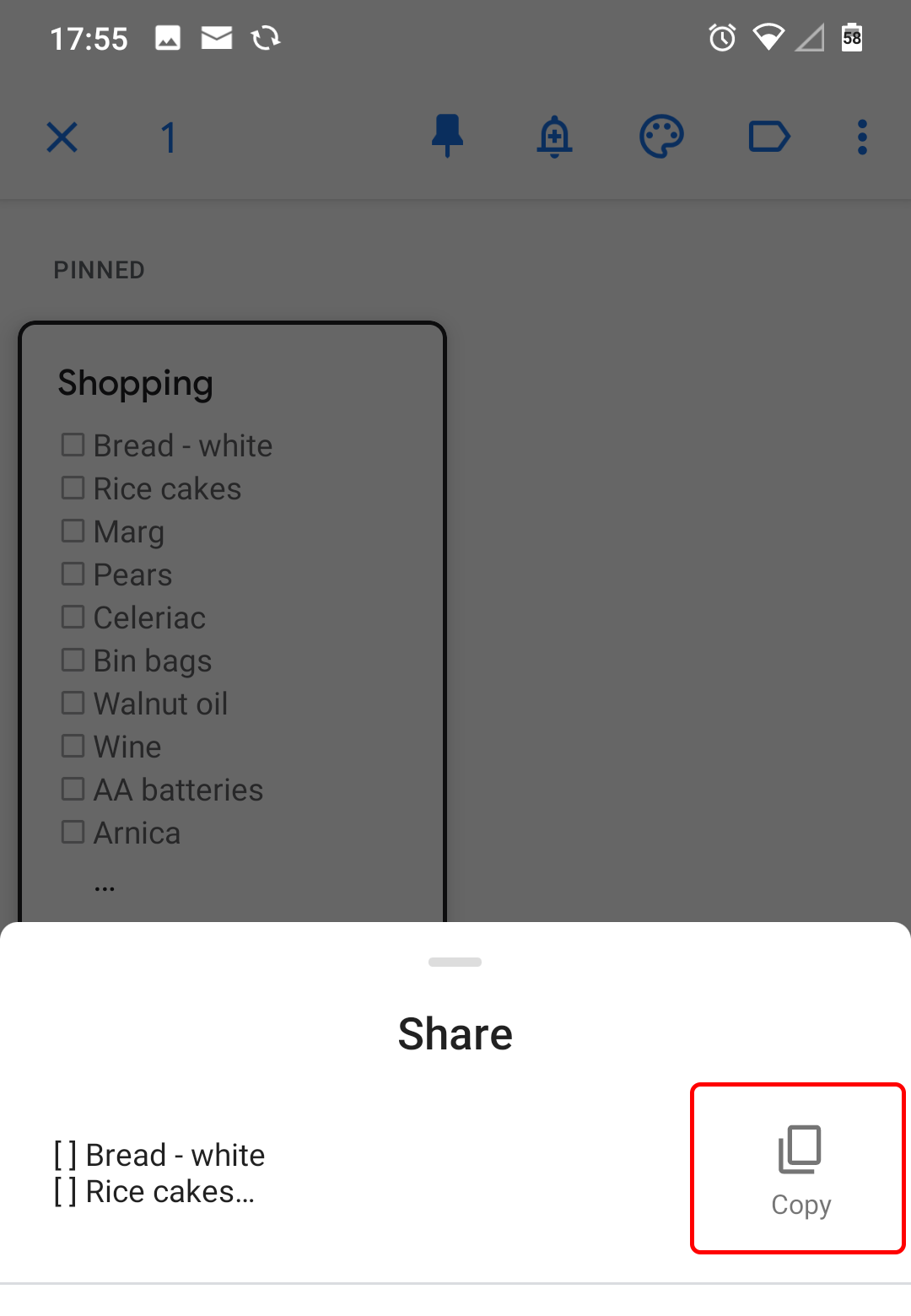The image size is (911, 1316).
Task: Open the Shopping note title
Action: click(x=136, y=383)
